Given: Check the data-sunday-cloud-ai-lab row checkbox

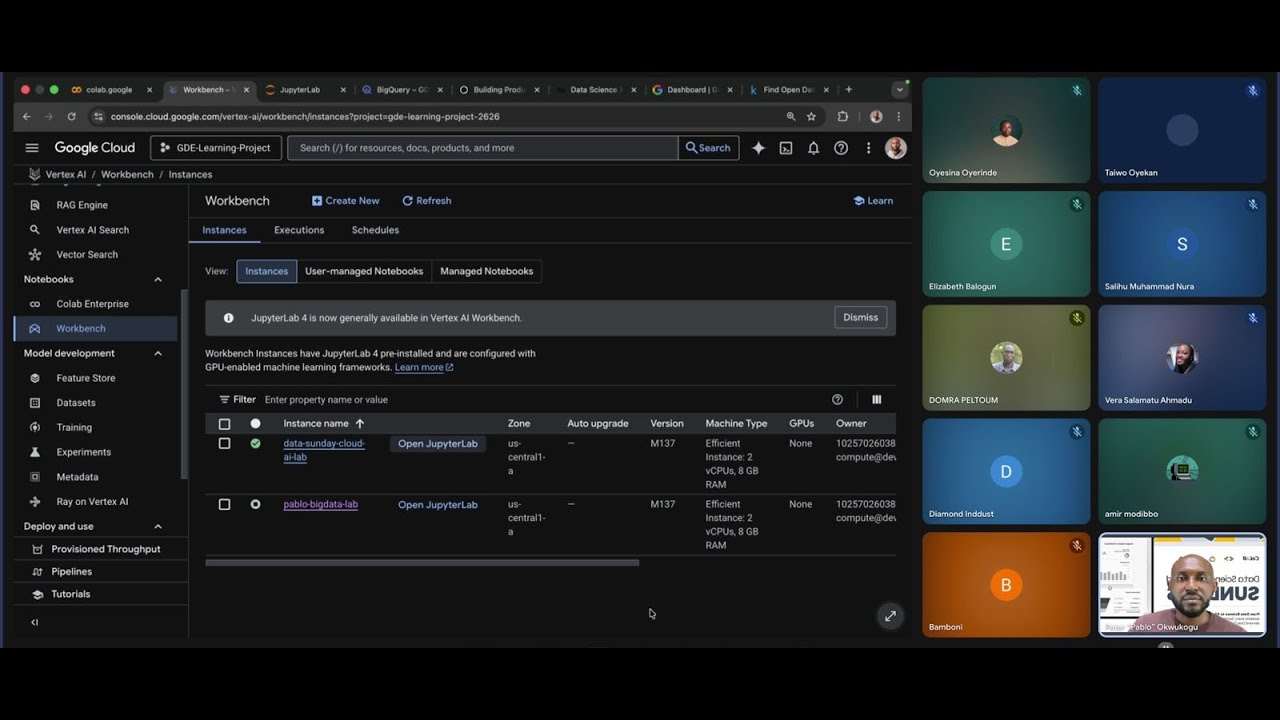Looking at the screenshot, I should pyautogui.click(x=224, y=444).
